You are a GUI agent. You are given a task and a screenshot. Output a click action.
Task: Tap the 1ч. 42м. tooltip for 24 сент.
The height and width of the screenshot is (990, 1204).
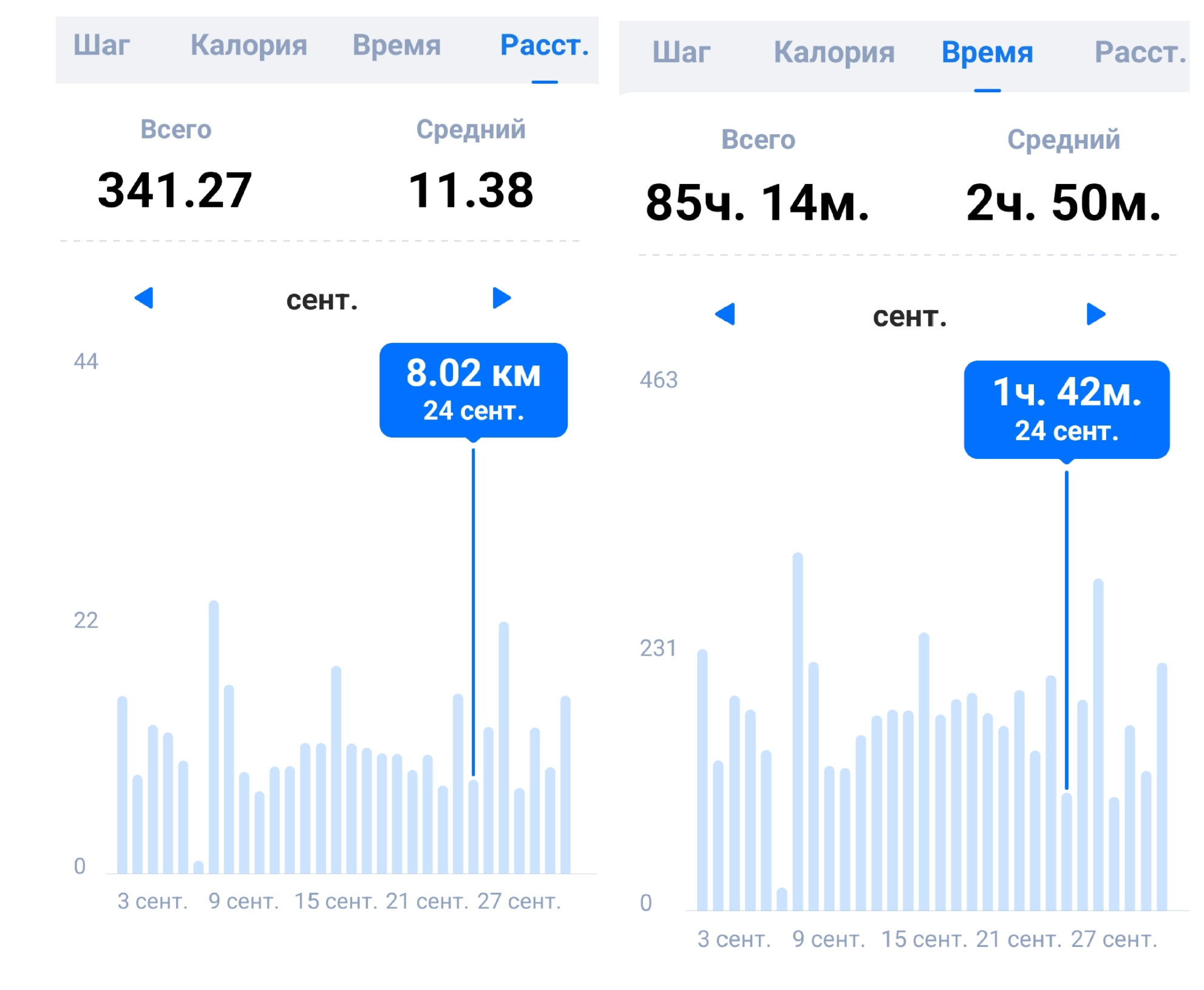coord(1067,410)
